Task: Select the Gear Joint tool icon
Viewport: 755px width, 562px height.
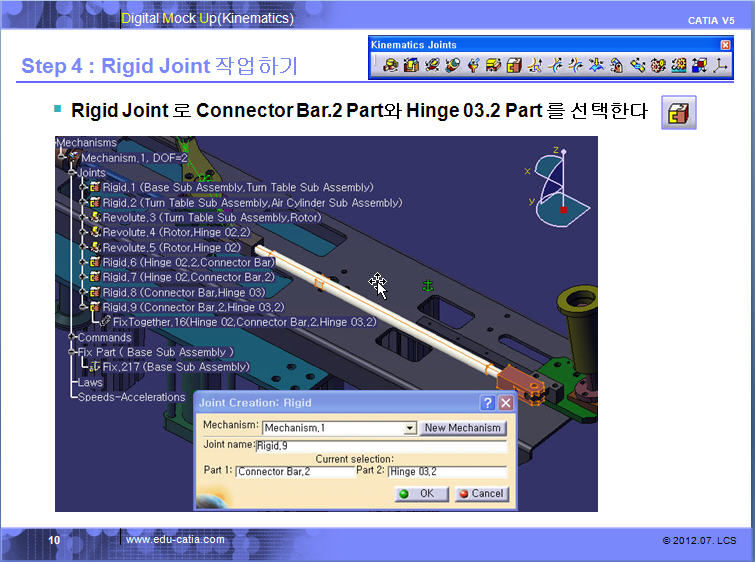Action: pyautogui.click(x=658, y=65)
